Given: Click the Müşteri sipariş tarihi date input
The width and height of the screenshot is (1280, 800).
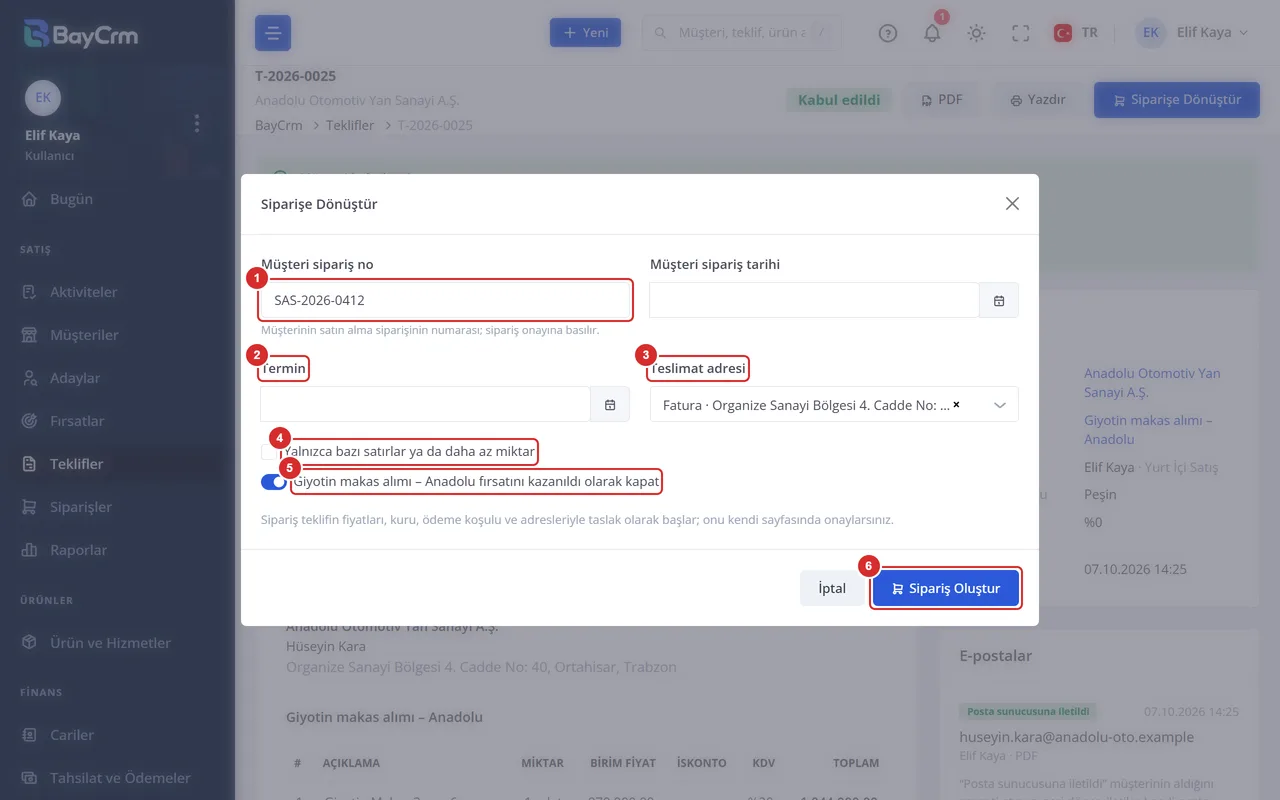Looking at the screenshot, I should 814,300.
